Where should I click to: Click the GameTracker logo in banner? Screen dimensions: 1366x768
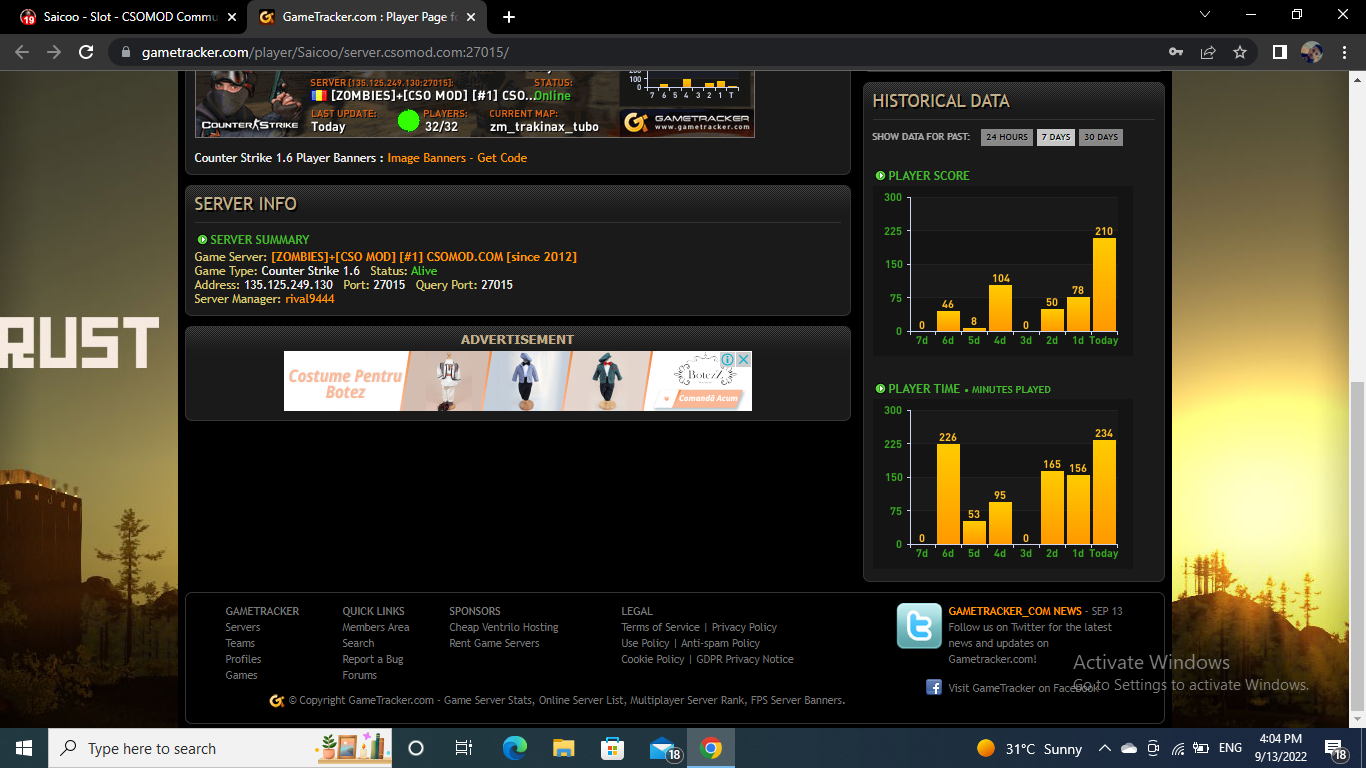tap(686, 123)
